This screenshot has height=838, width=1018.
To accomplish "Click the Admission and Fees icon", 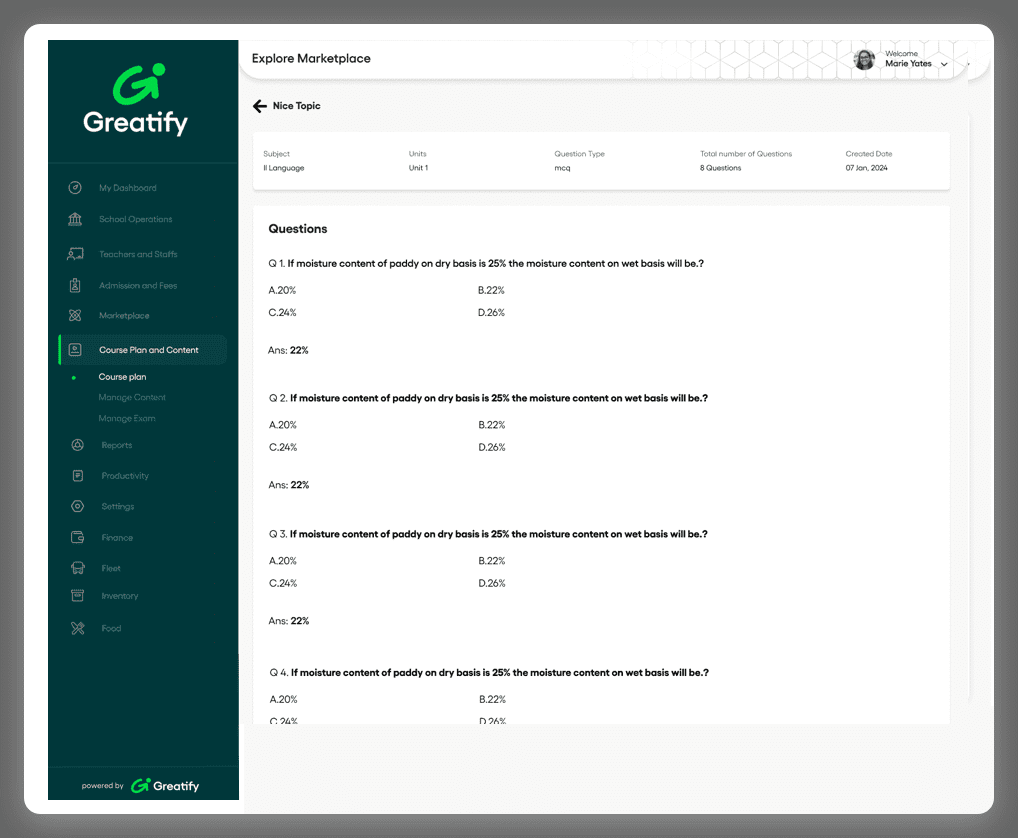I will pyautogui.click(x=75, y=286).
